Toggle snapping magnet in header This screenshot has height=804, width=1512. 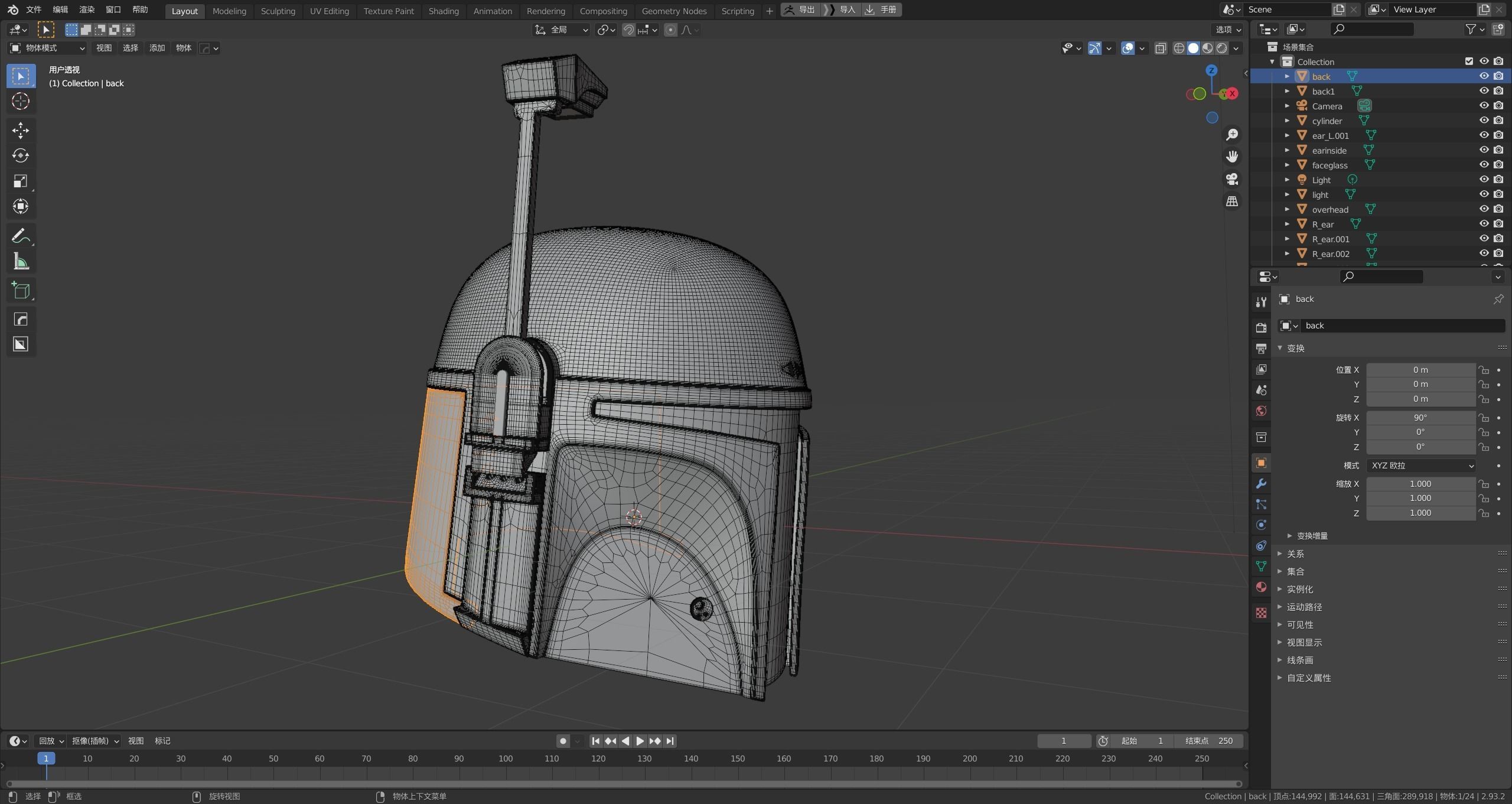coord(629,30)
